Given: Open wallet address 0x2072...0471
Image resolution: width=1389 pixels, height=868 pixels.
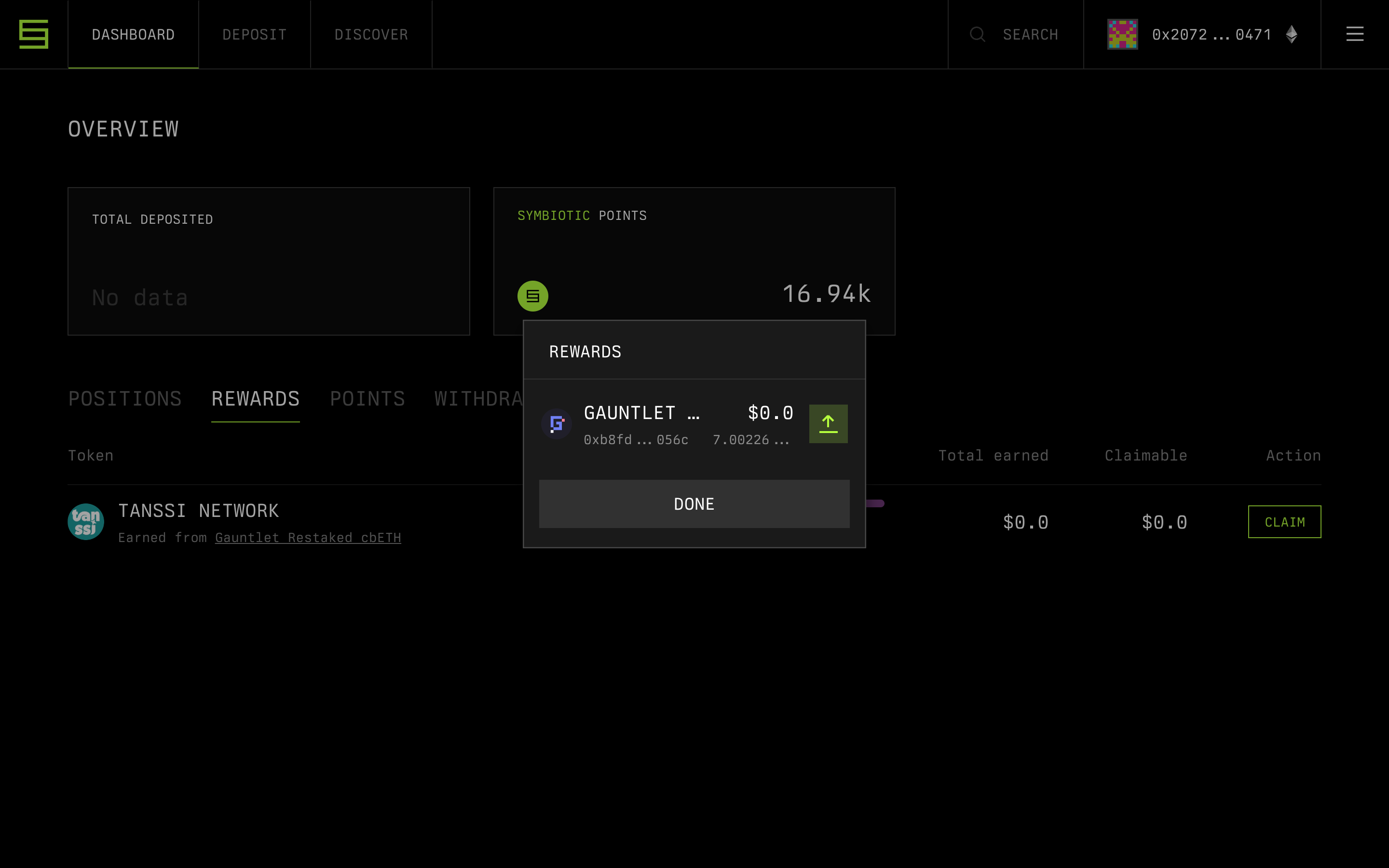Looking at the screenshot, I should (1212, 34).
